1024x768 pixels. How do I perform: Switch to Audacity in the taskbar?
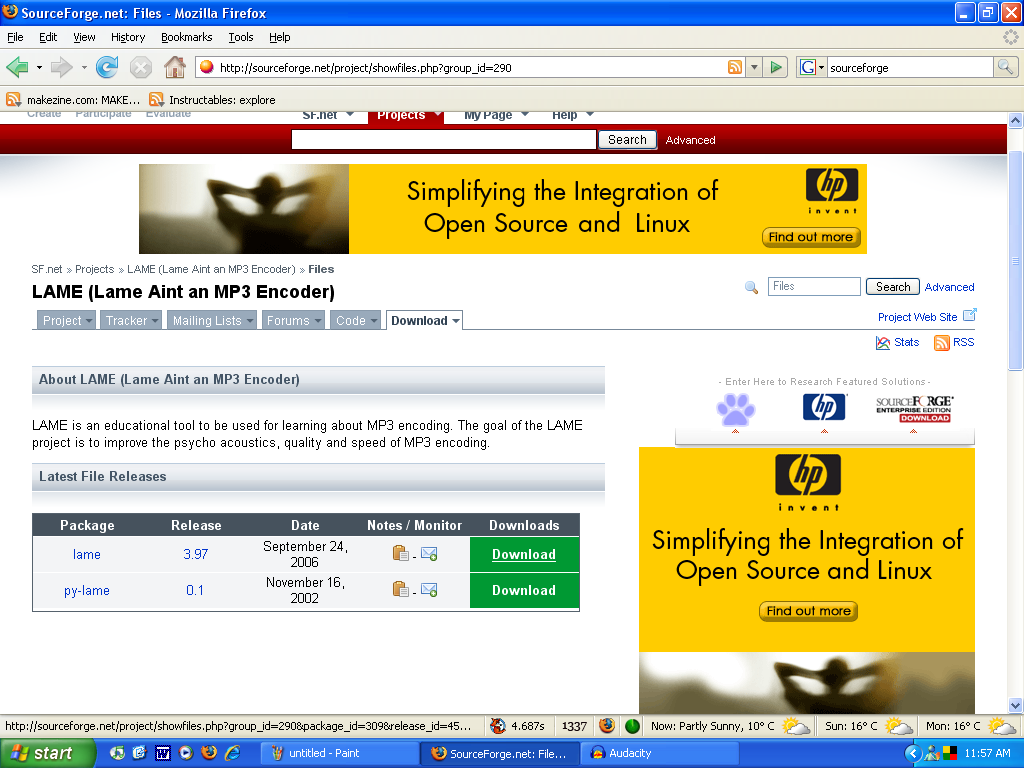click(x=660, y=753)
